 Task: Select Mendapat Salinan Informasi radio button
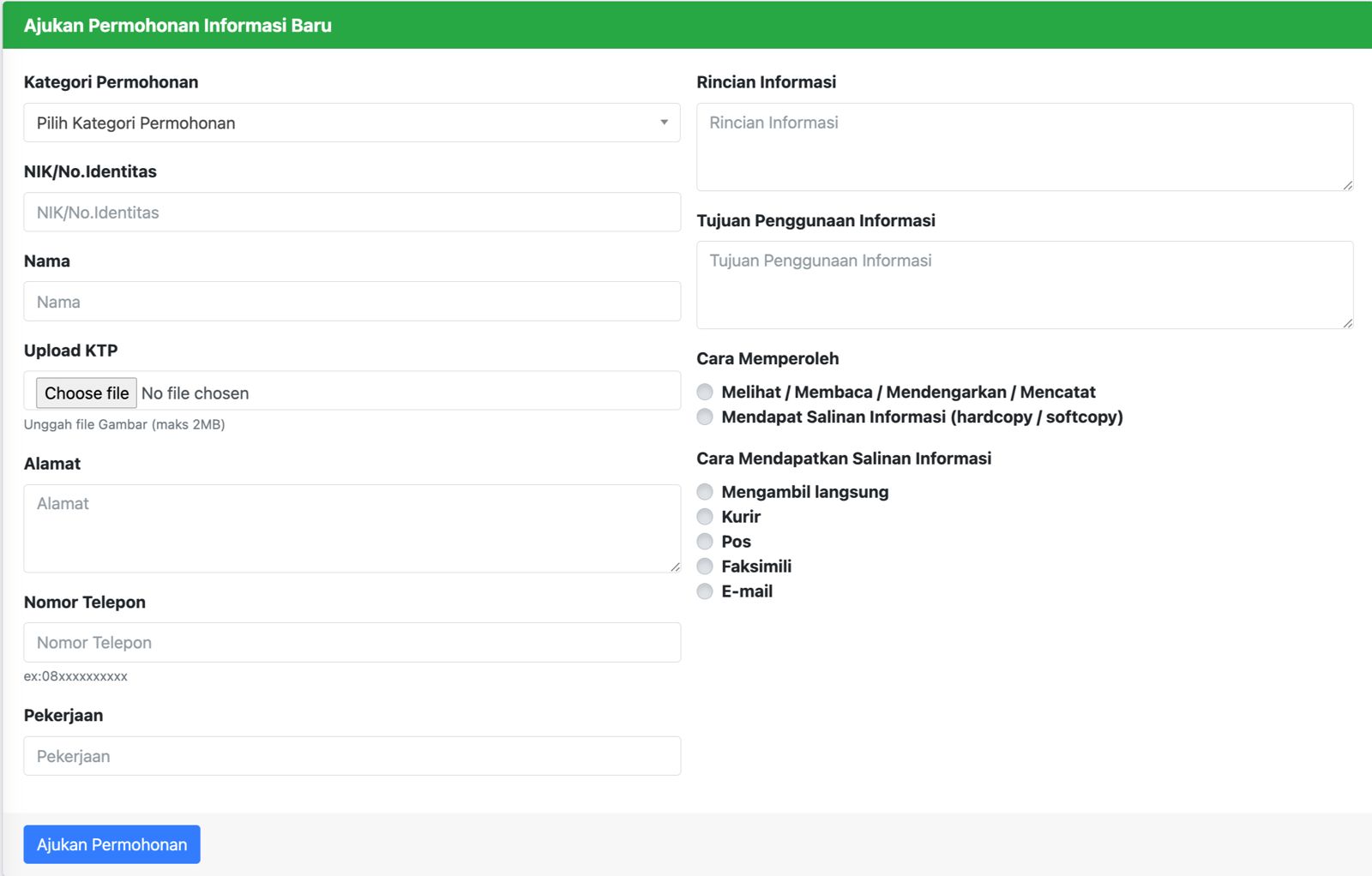[705, 417]
